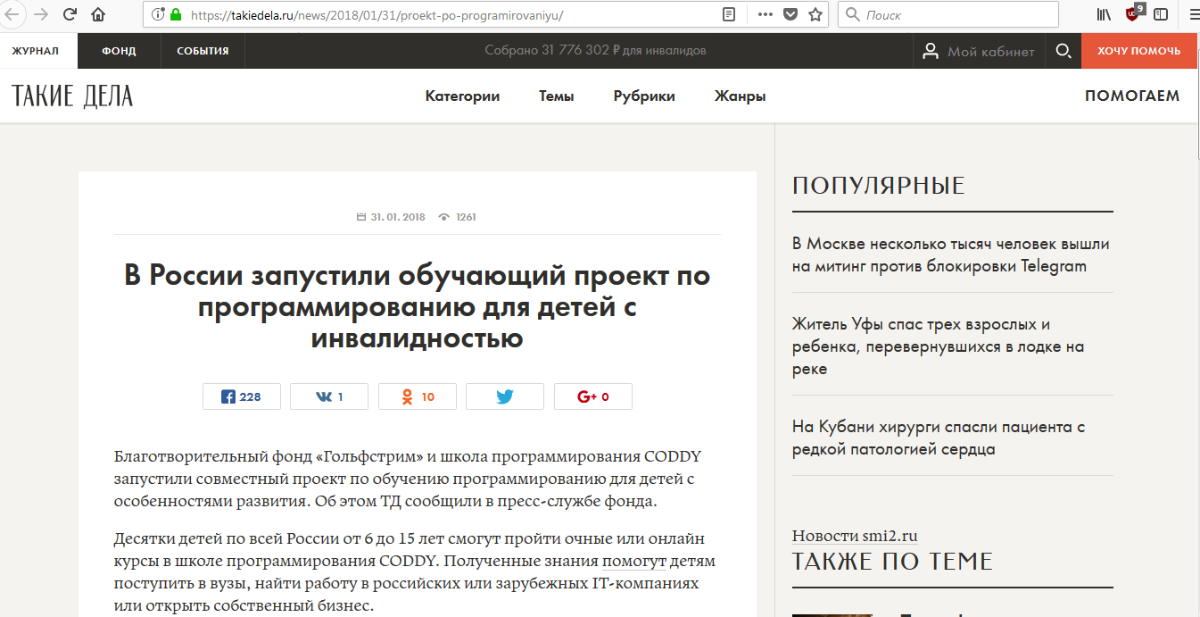Click the eye views icon beside 1261
This screenshot has height=617, width=1200.
tap(445, 216)
